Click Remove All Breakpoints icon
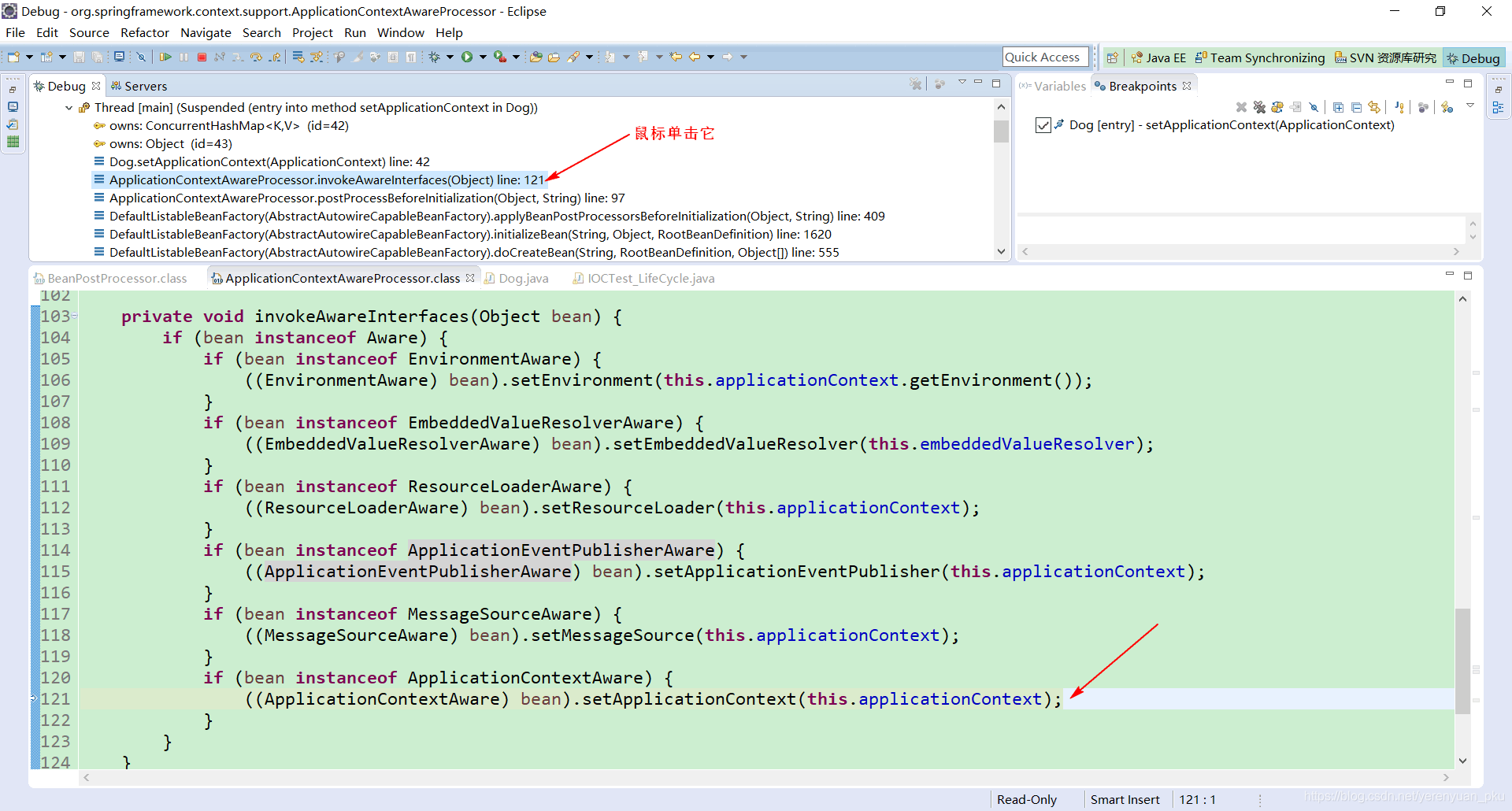 (x=1259, y=107)
